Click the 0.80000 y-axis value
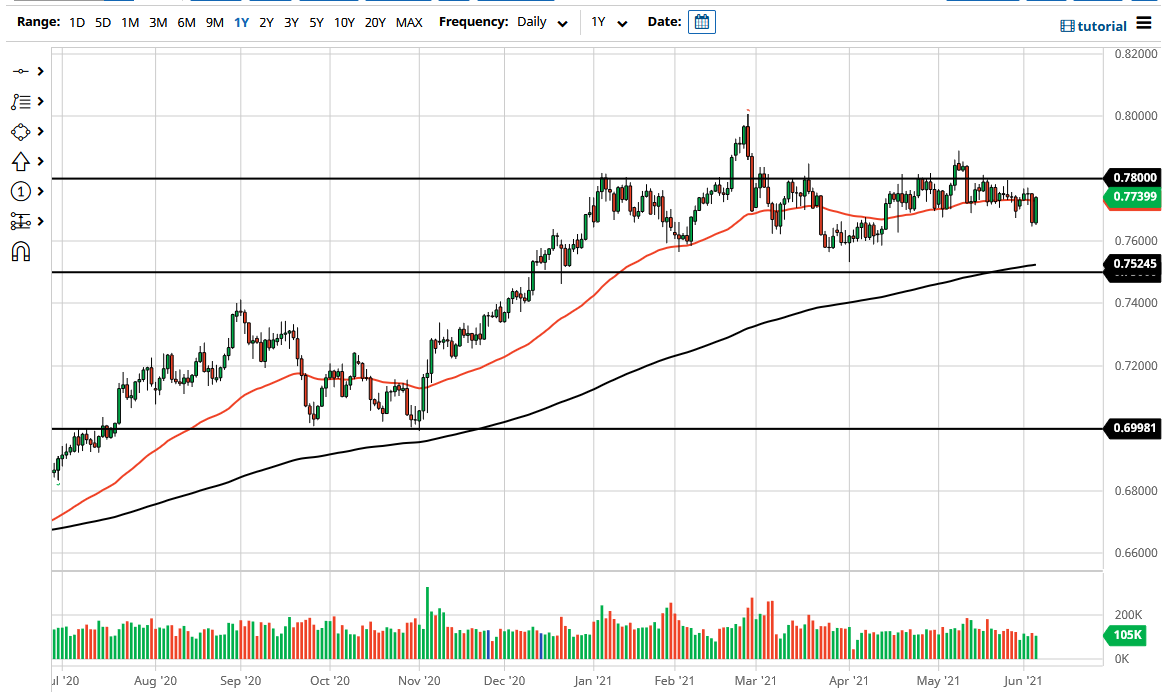This screenshot has width=1168, height=696. pos(1136,116)
